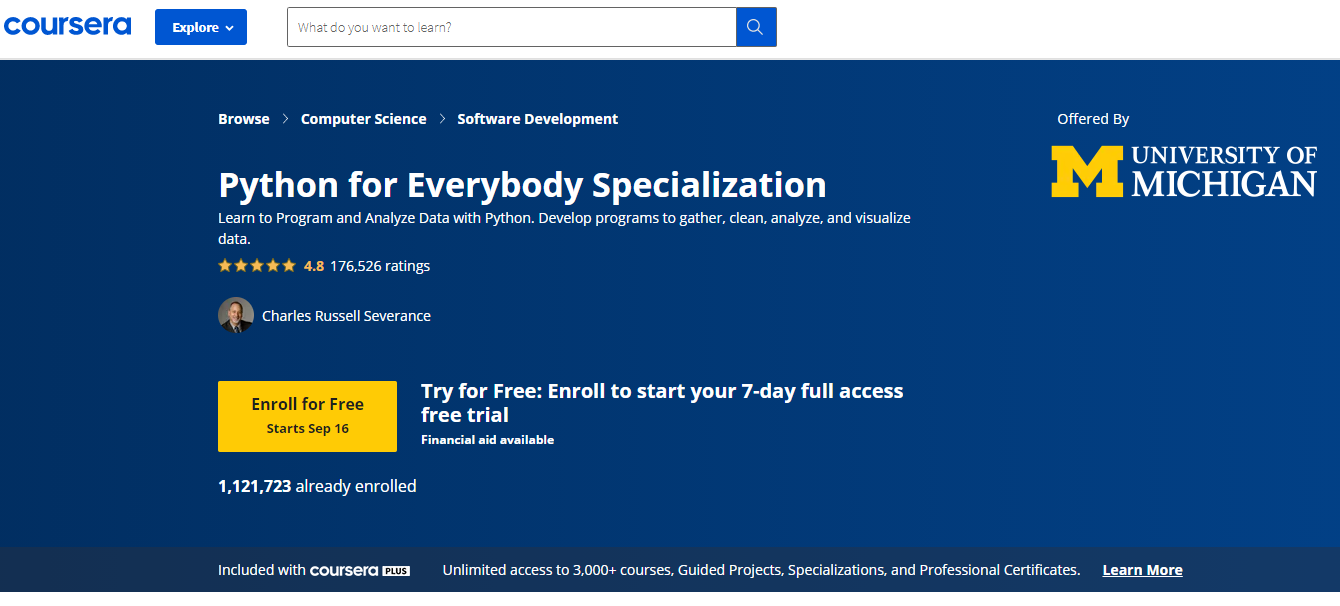Click the Coursera Plus logo
The height and width of the screenshot is (606, 1340).
point(360,570)
